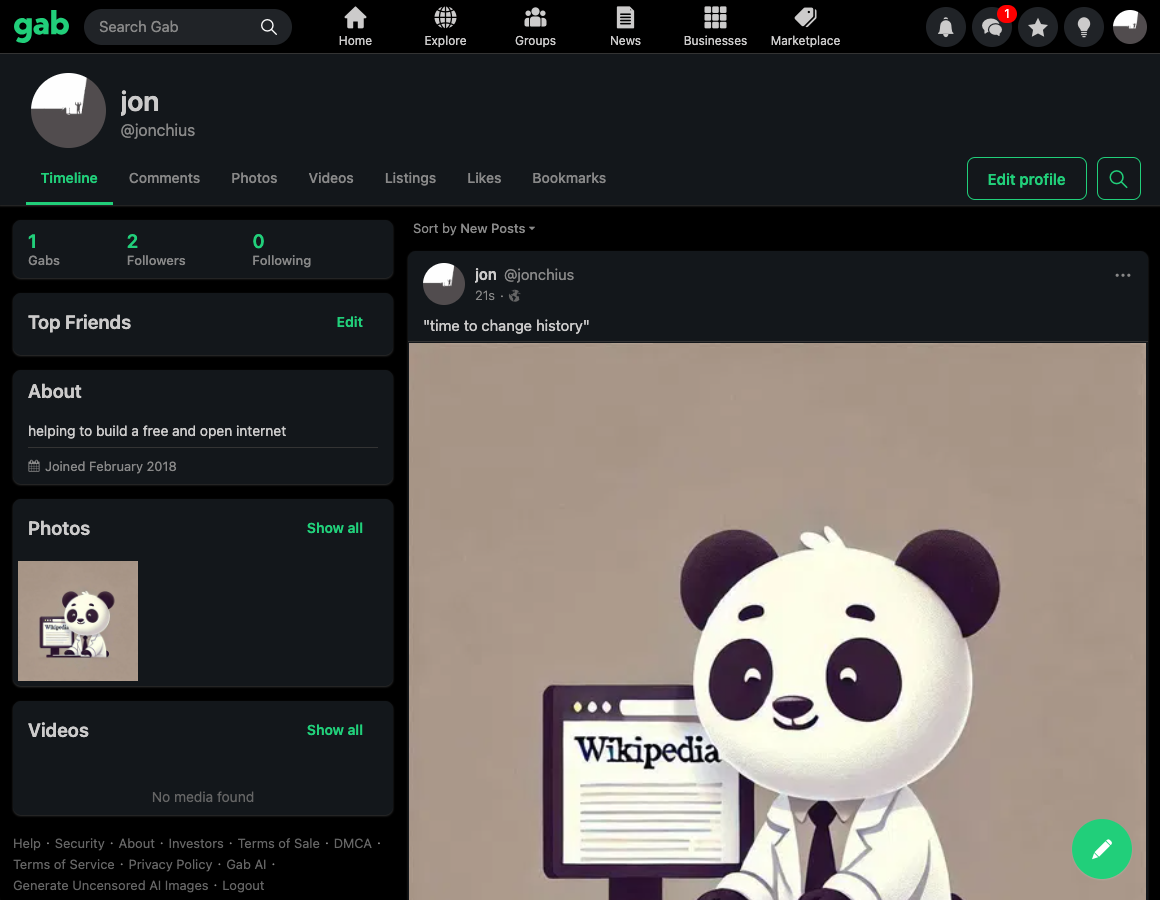
Task: Open the Sort by New Posts dropdown
Action: 473,229
